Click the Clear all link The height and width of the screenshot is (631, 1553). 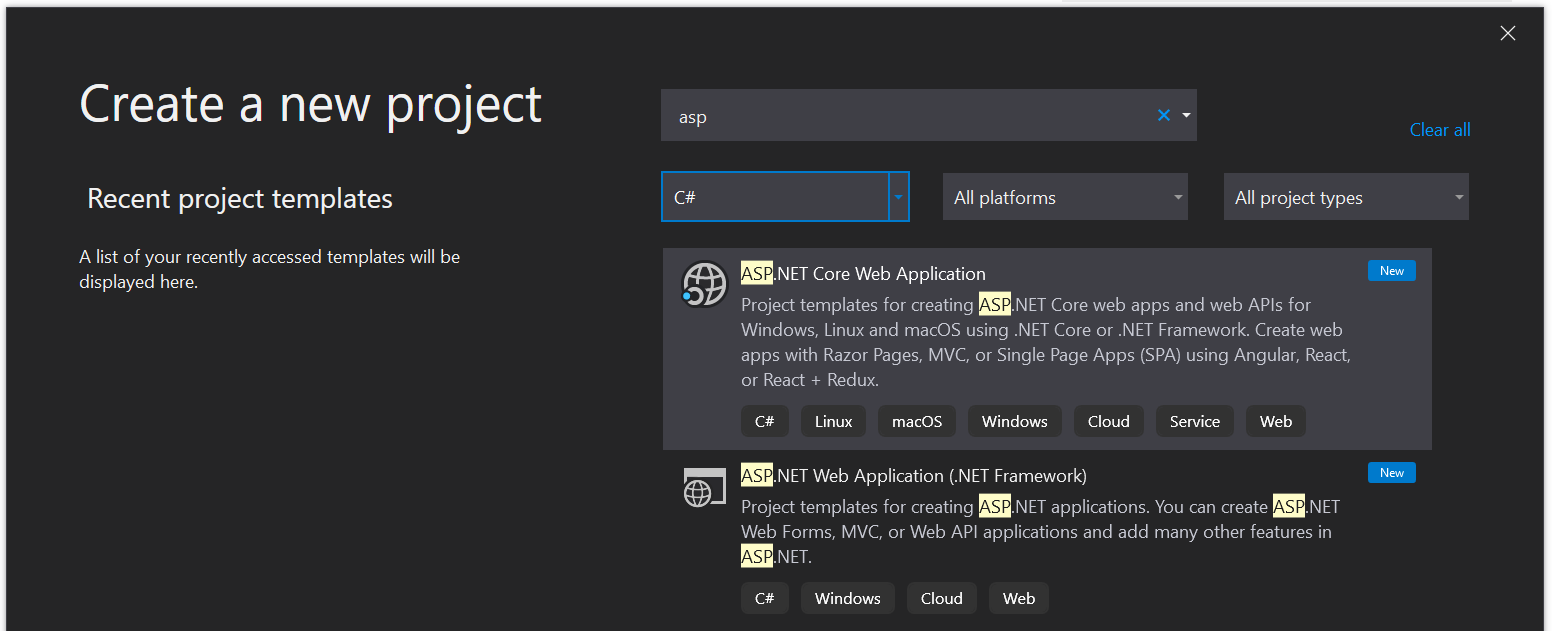(1440, 130)
